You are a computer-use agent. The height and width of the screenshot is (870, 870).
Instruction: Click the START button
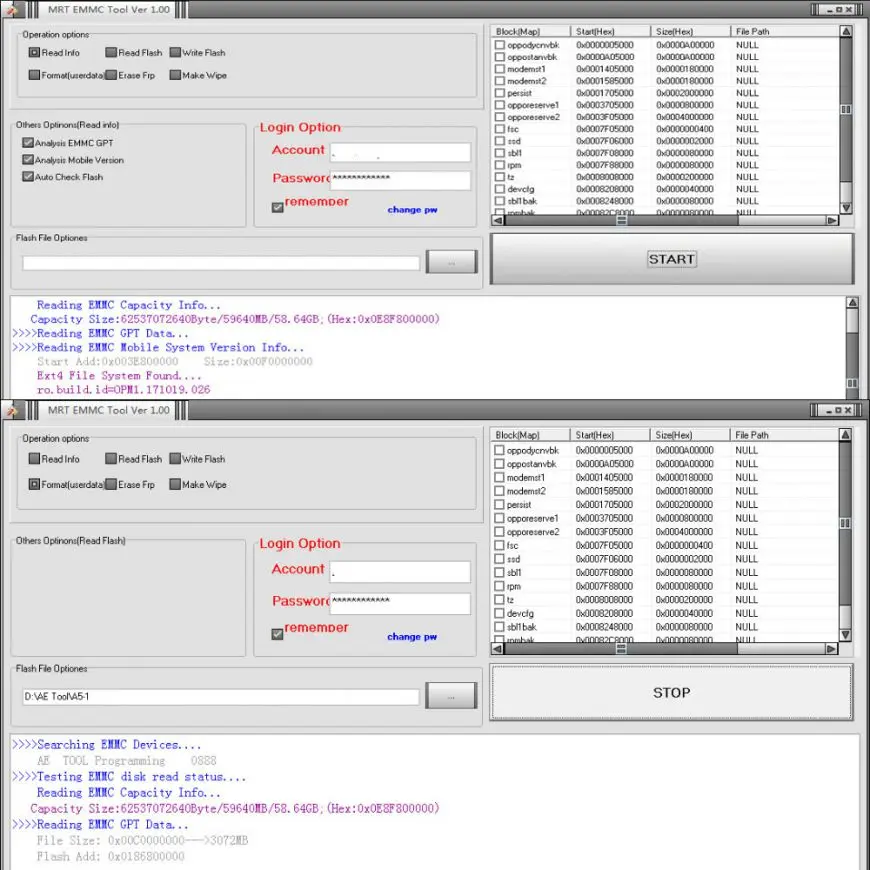pyautogui.click(x=671, y=259)
